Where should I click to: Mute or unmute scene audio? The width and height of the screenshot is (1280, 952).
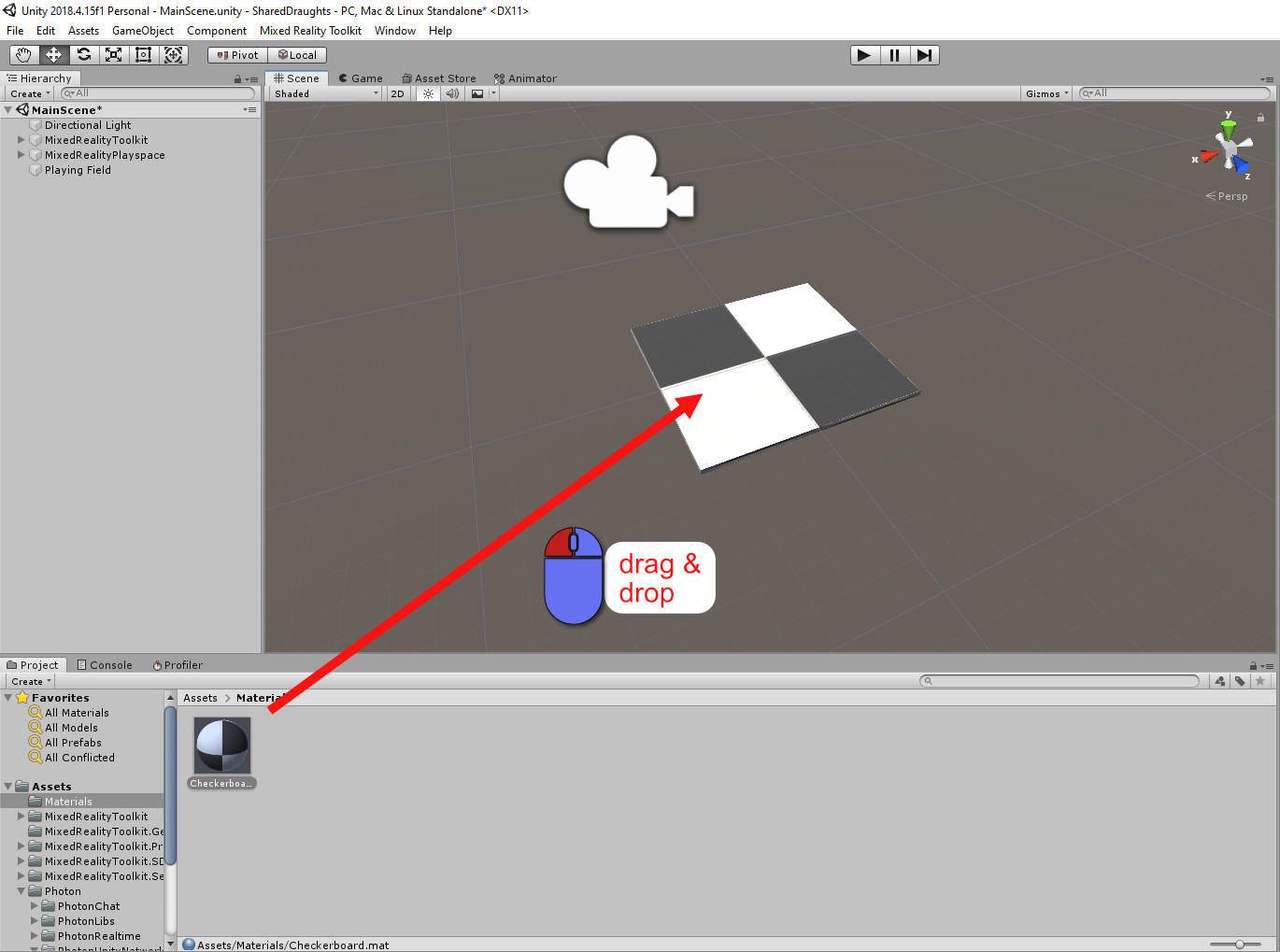click(452, 93)
